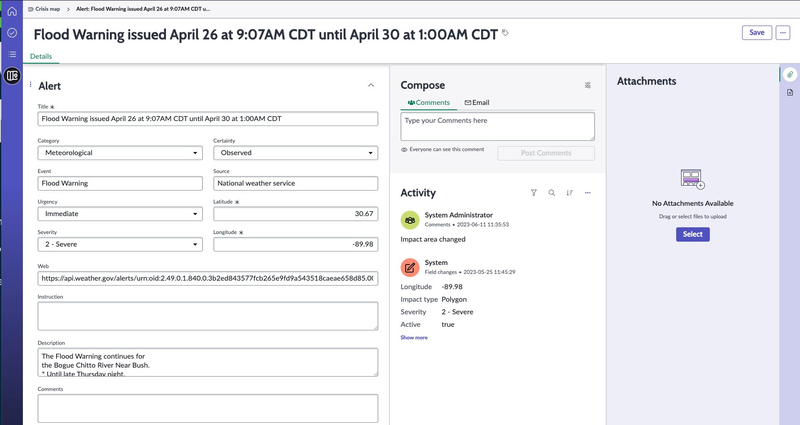Click the alert breadcrumb tab title

click(x=143, y=9)
